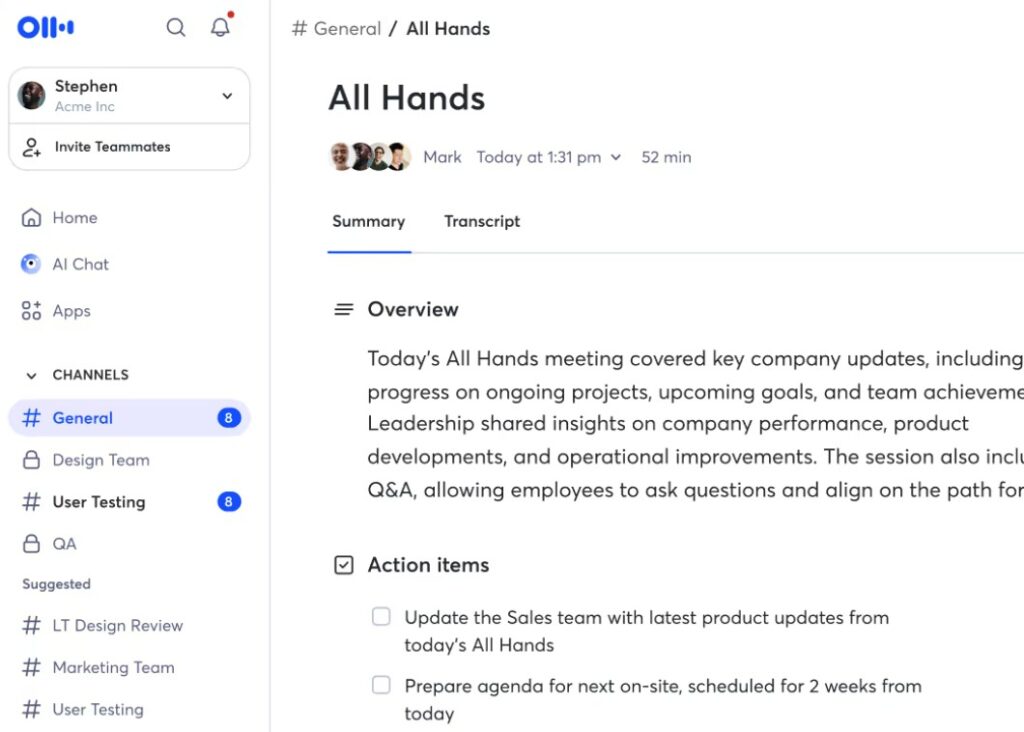The width and height of the screenshot is (1024, 732).
Task: Select the Summary tab
Action: coord(368,222)
